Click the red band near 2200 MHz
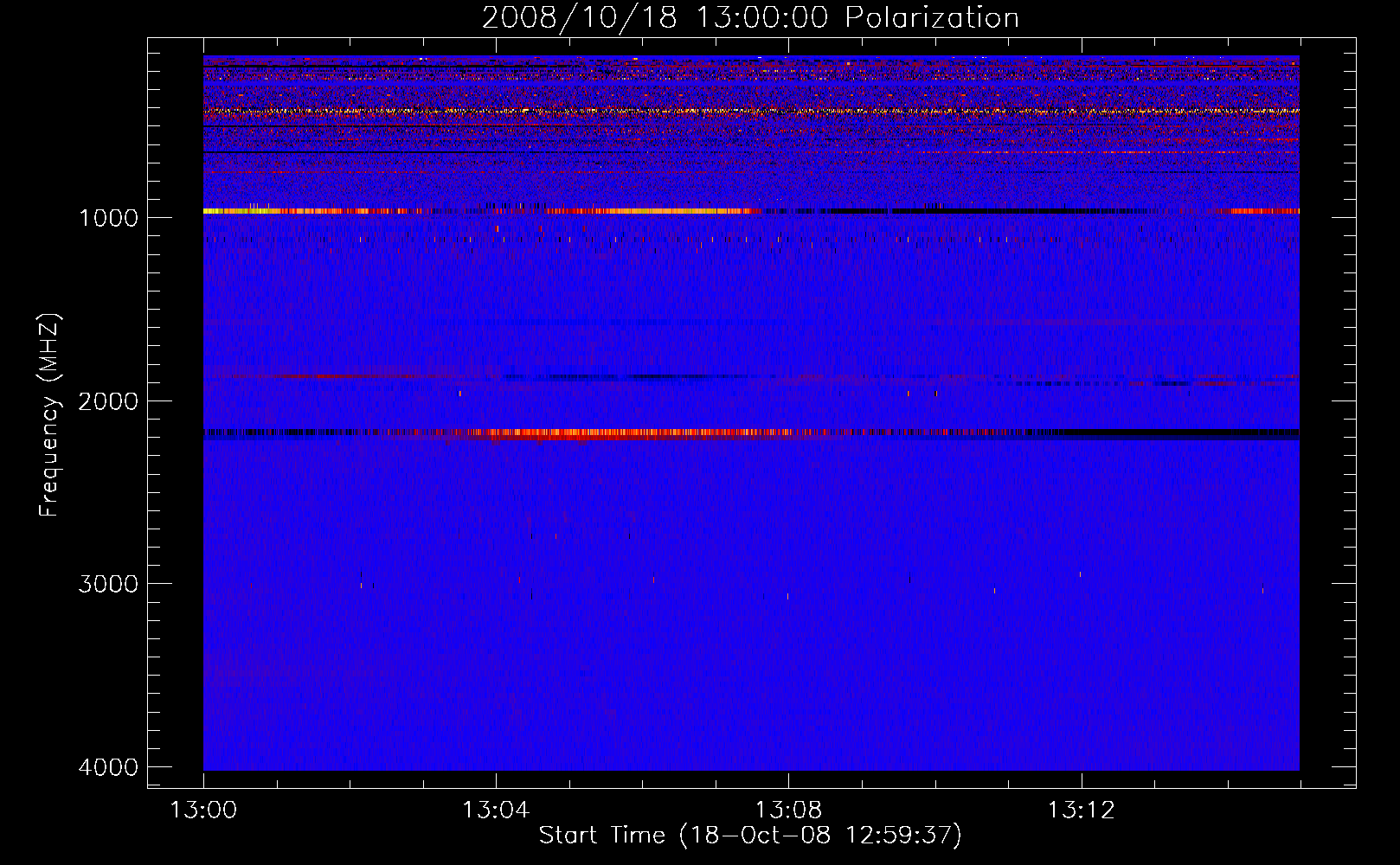The height and width of the screenshot is (865, 1400). point(751,432)
